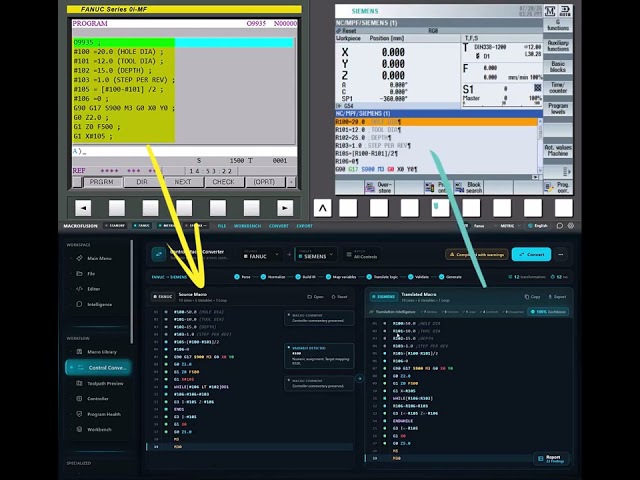This screenshot has width=640, height=480.
Task: Click the Normalize pipeline step
Action: [273, 277]
